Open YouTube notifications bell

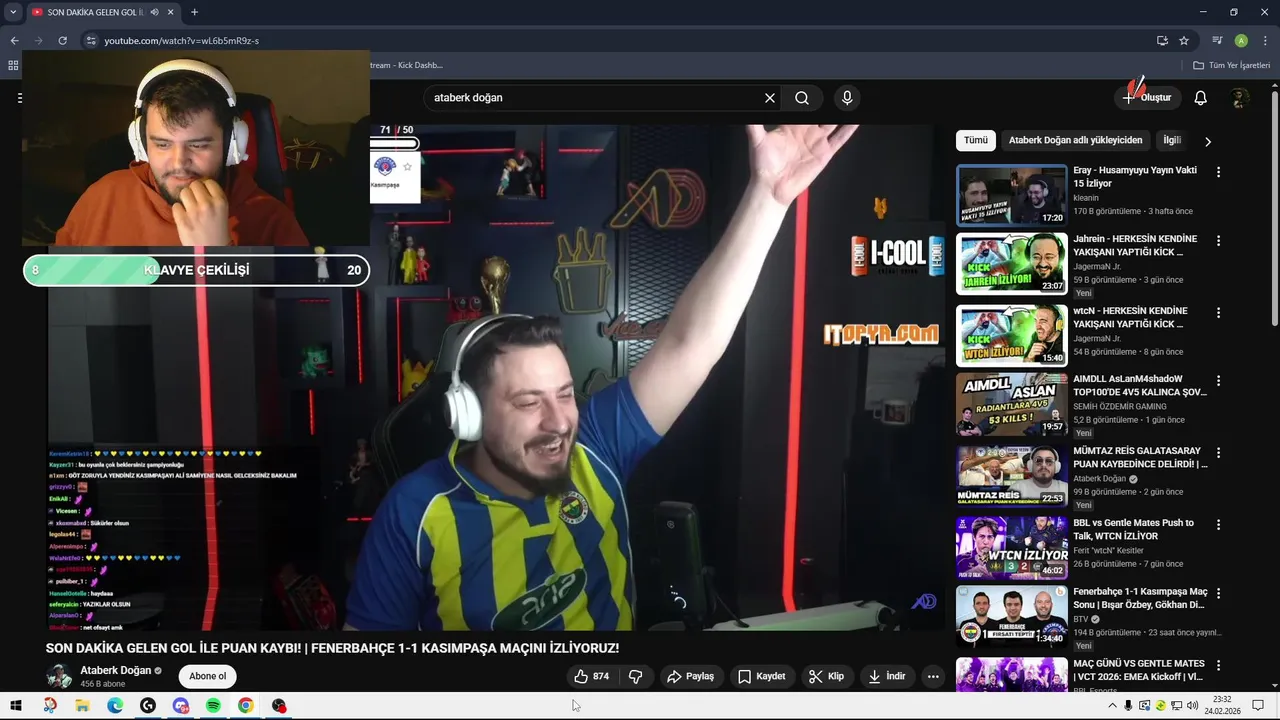[x=1201, y=98]
